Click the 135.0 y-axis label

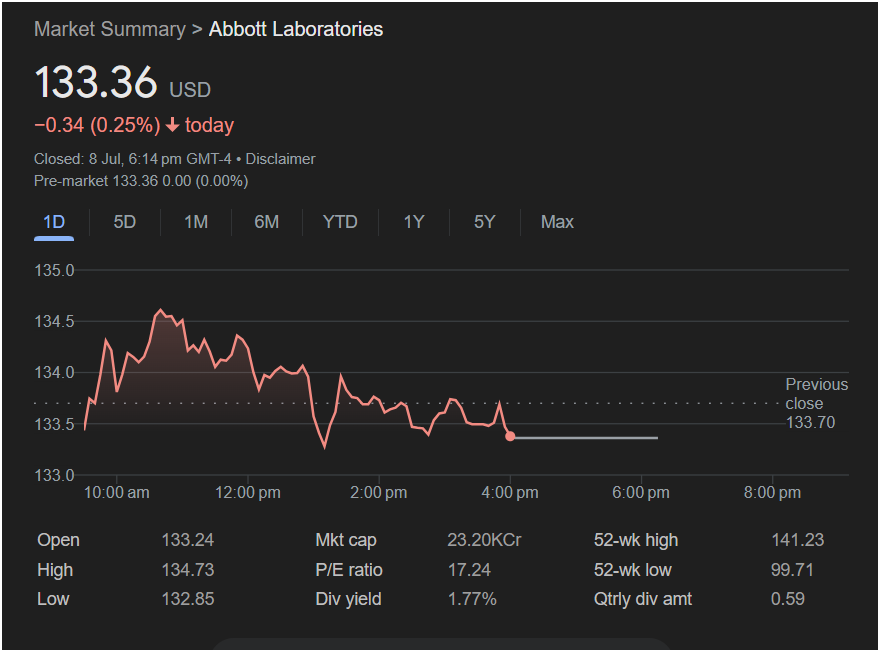54,270
